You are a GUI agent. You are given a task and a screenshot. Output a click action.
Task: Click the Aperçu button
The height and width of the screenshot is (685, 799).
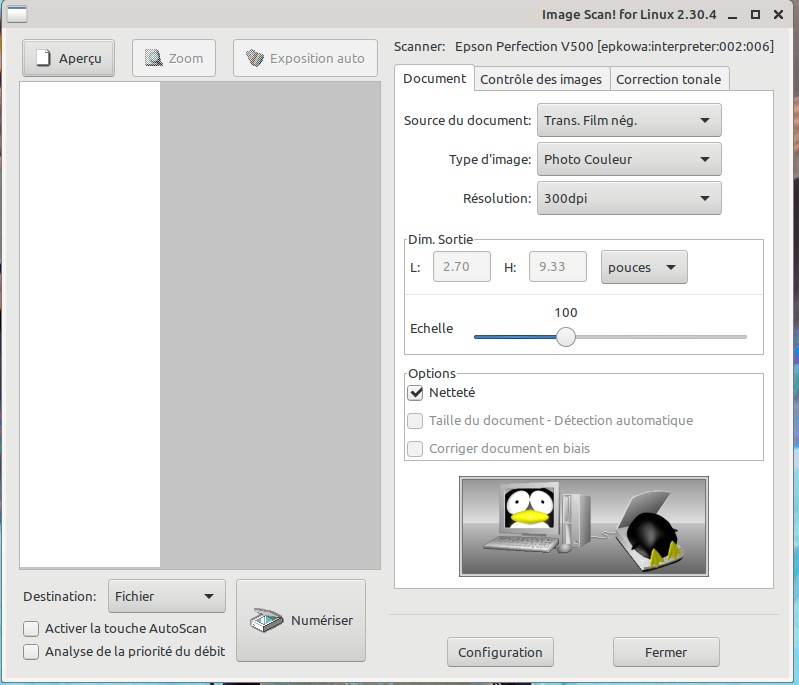(68, 58)
